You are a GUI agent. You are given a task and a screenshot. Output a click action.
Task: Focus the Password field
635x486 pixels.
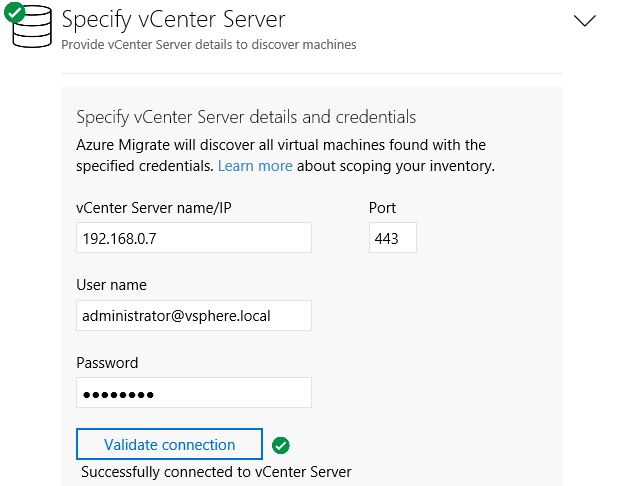tap(194, 393)
